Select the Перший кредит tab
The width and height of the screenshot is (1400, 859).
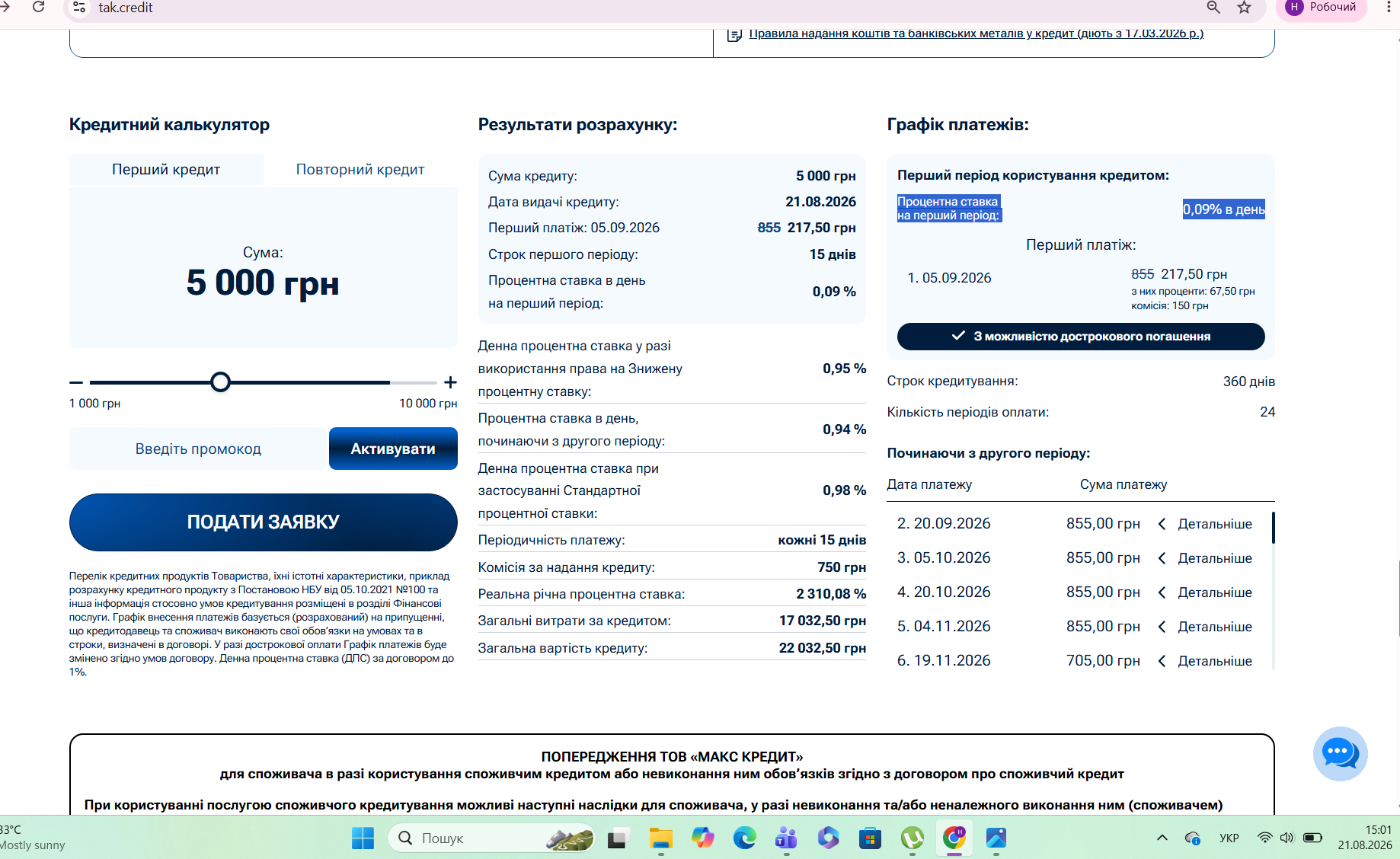[x=166, y=170]
